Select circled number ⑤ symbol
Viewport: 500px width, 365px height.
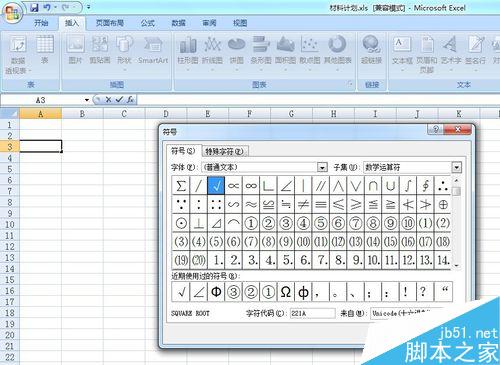tap(321, 223)
